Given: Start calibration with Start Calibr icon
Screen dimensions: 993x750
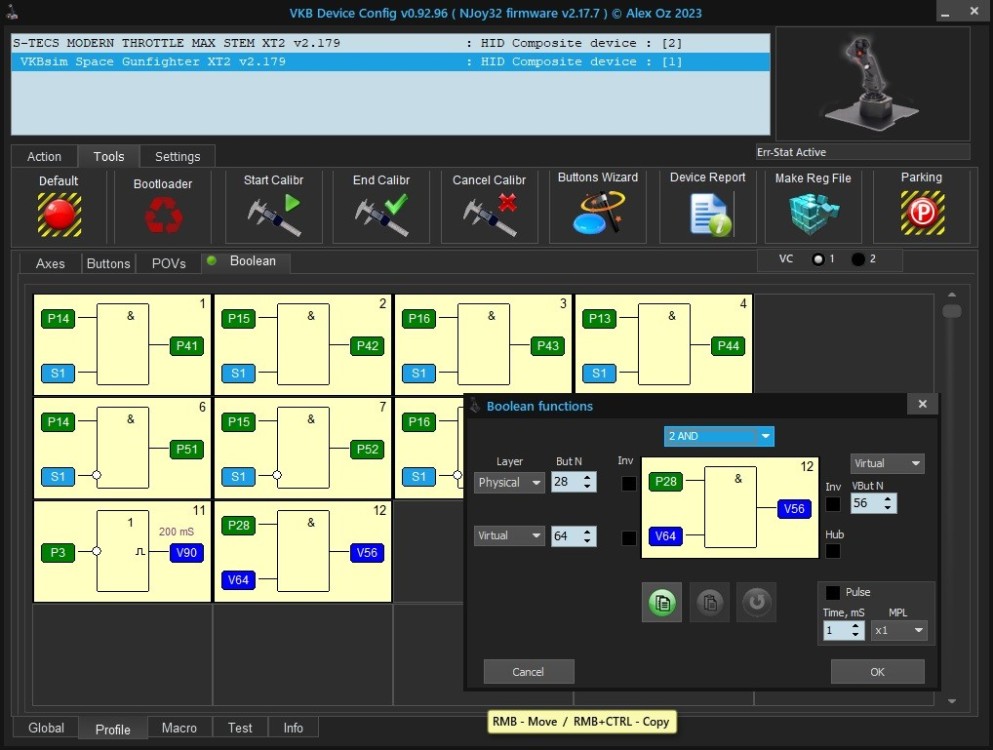Looking at the screenshot, I should [x=273, y=214].
